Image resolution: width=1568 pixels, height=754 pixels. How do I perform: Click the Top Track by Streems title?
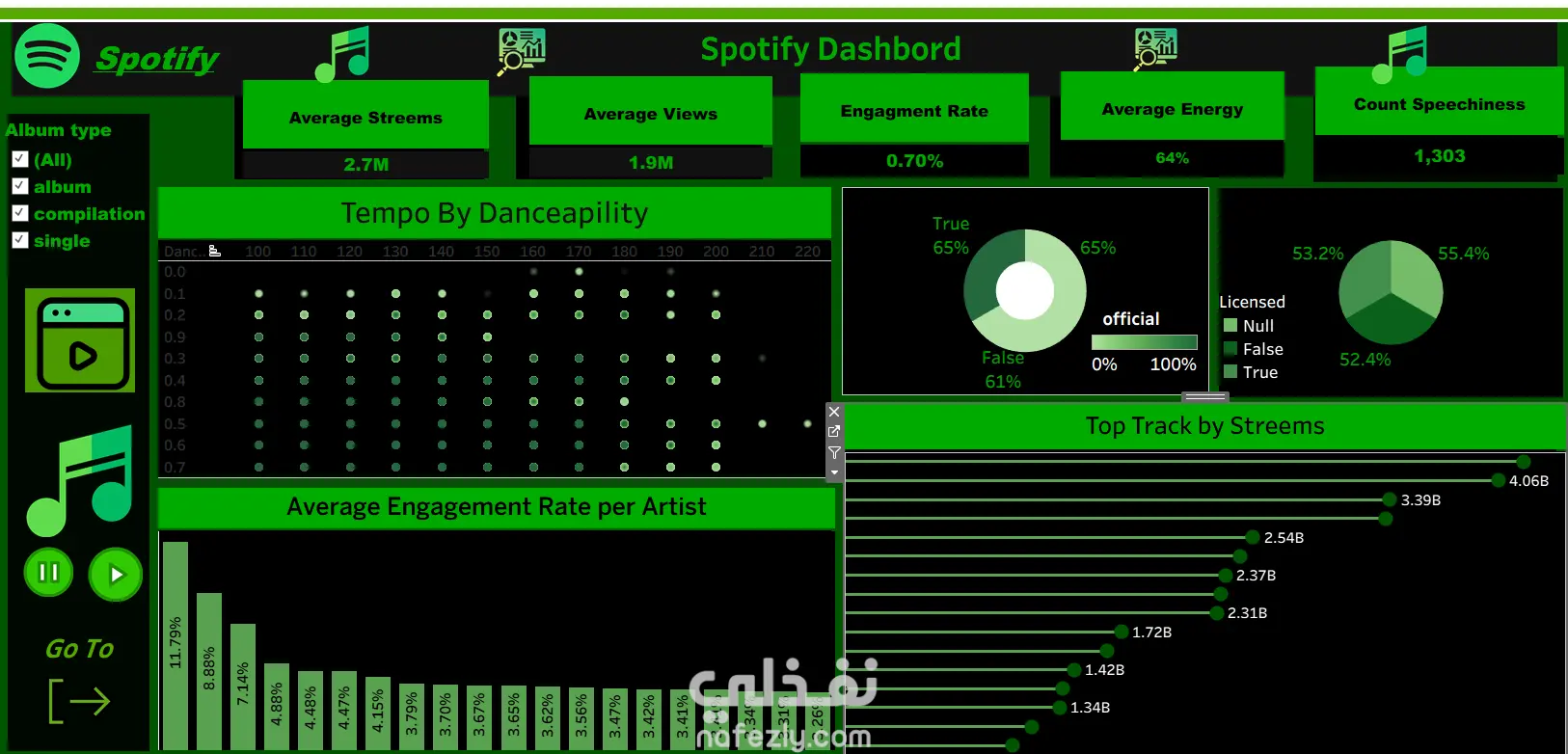pos(1205,426)
